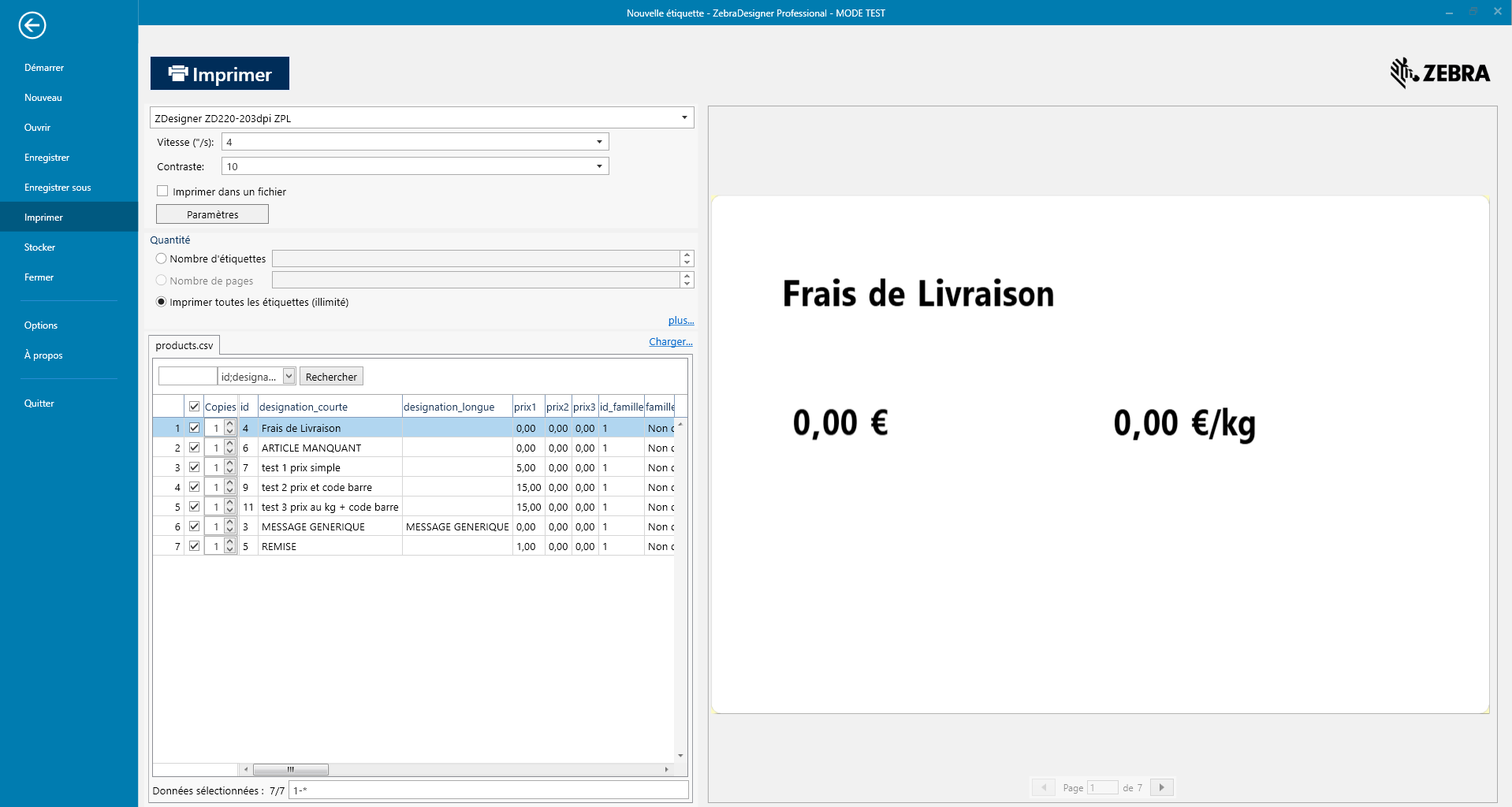Select Nombre d'étiquettes radio button
This screenshot has width=1512, height=807.
[162, 258]
